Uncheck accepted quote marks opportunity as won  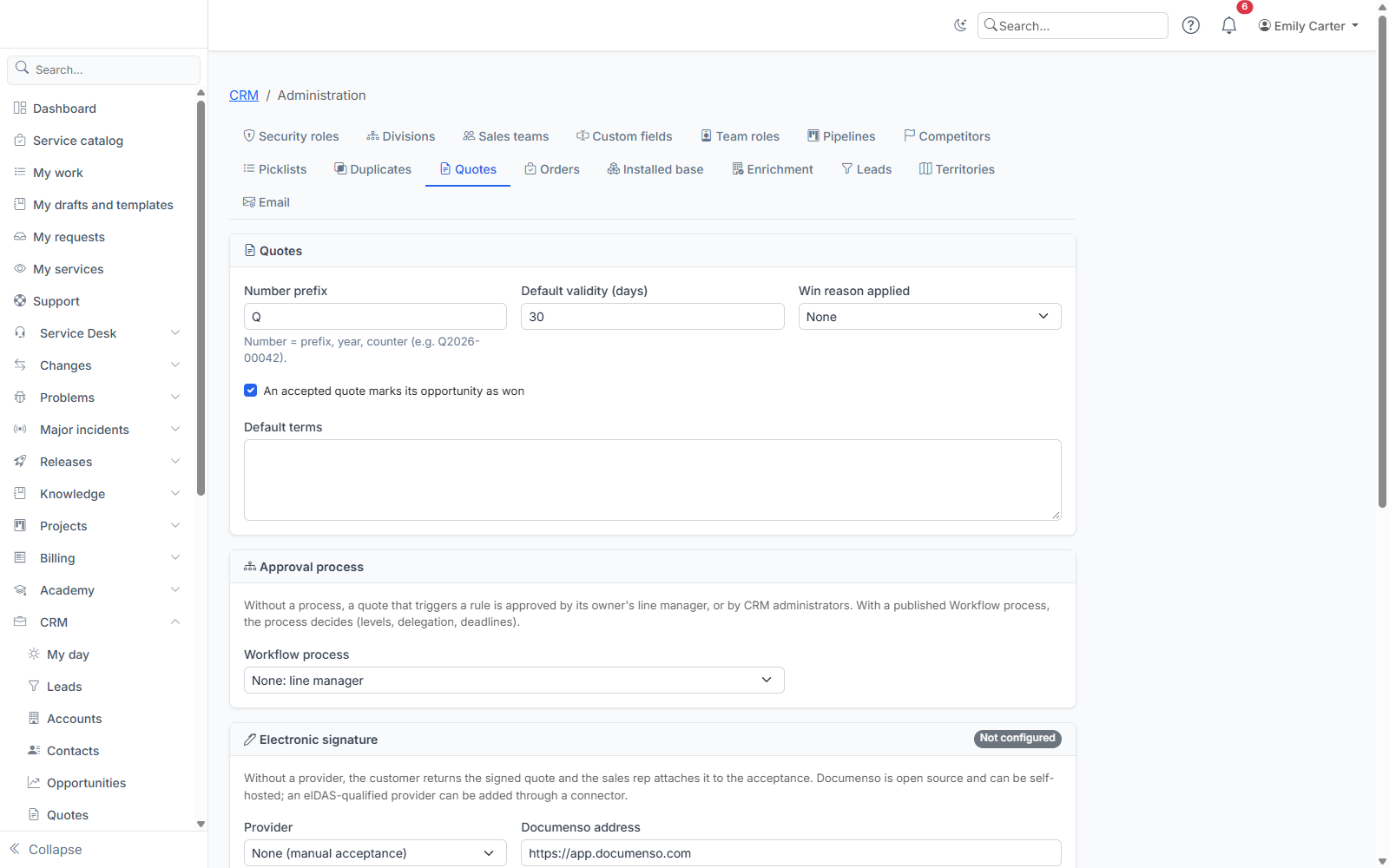251,391
